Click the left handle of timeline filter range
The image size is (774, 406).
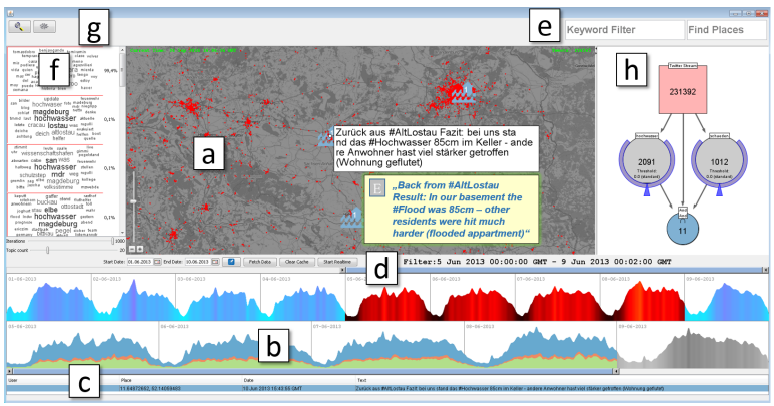(343, 270)
